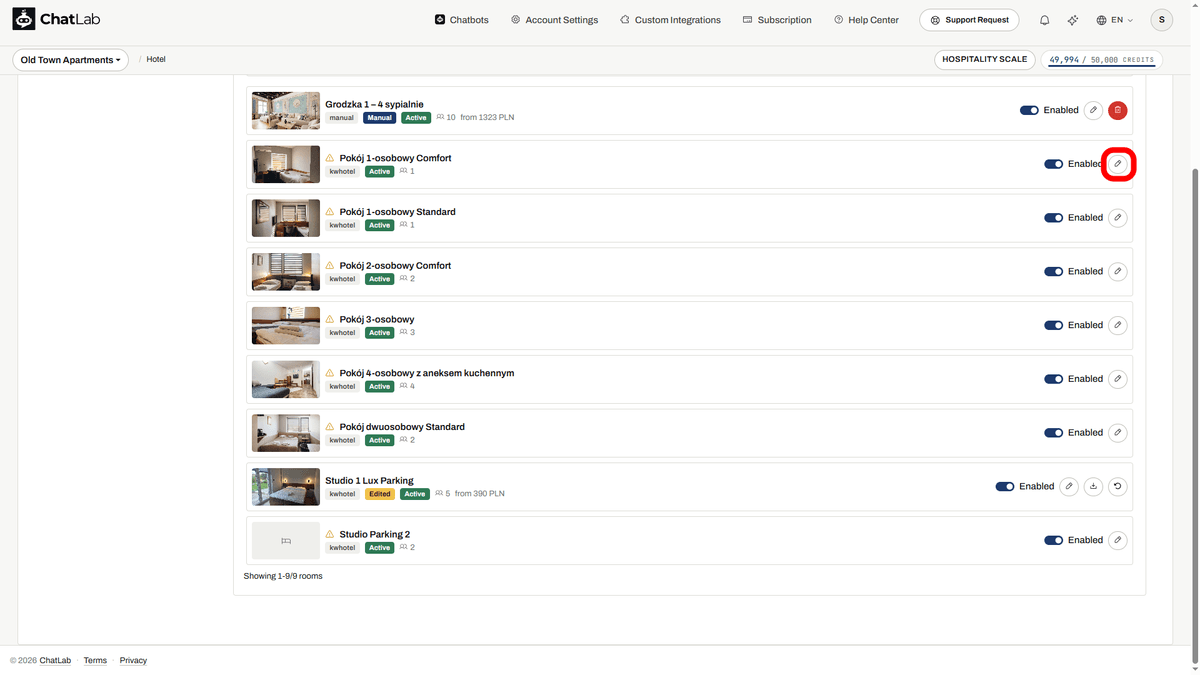Click the warning icon beside Pokój 3-osobowy
Image resolution: width=1200 pixels, height=675 pixels.
330,320
